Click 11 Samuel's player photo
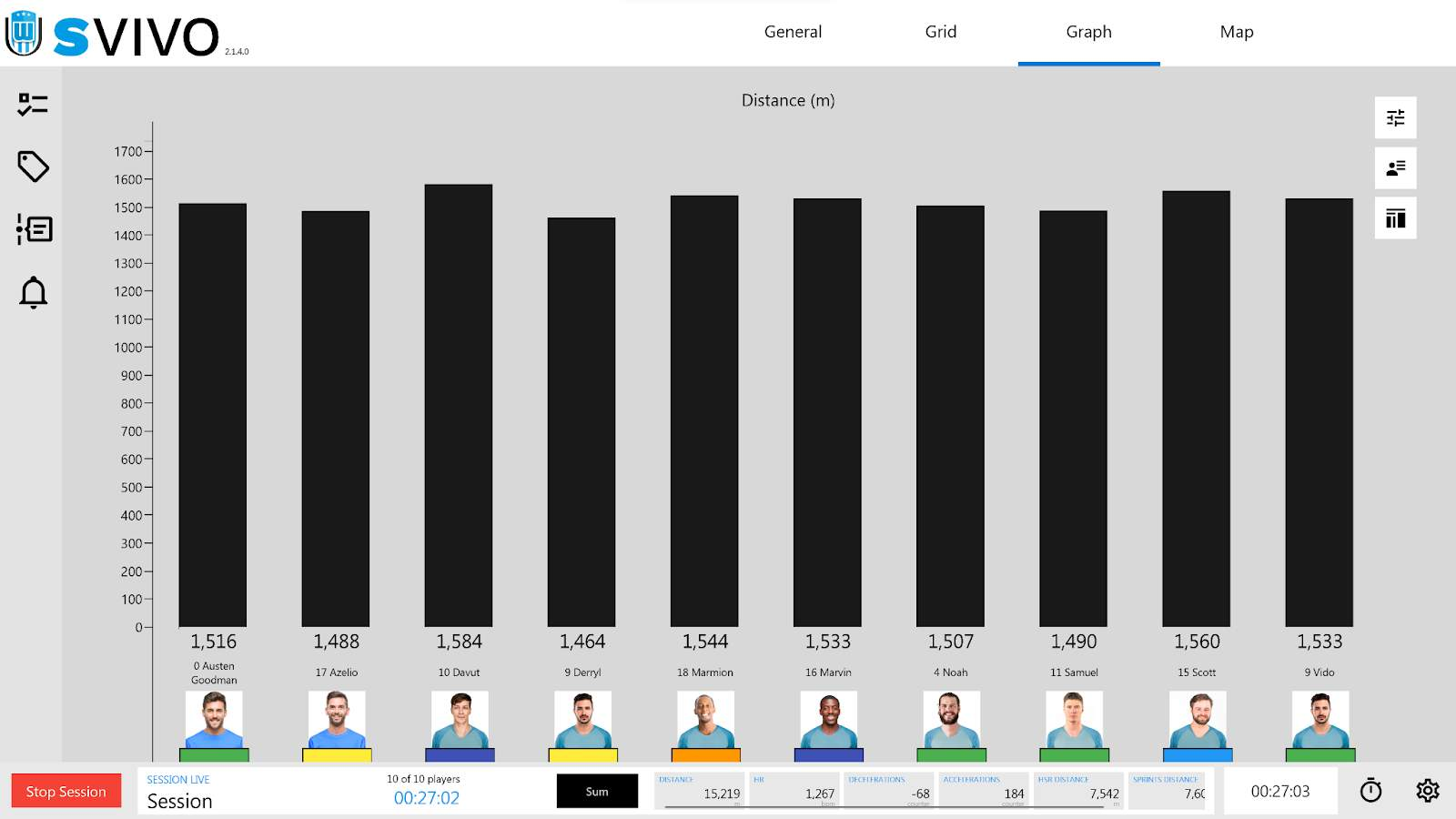Image resolution: width=1456 pixels, height=819 pixels. pos(1074,720)
